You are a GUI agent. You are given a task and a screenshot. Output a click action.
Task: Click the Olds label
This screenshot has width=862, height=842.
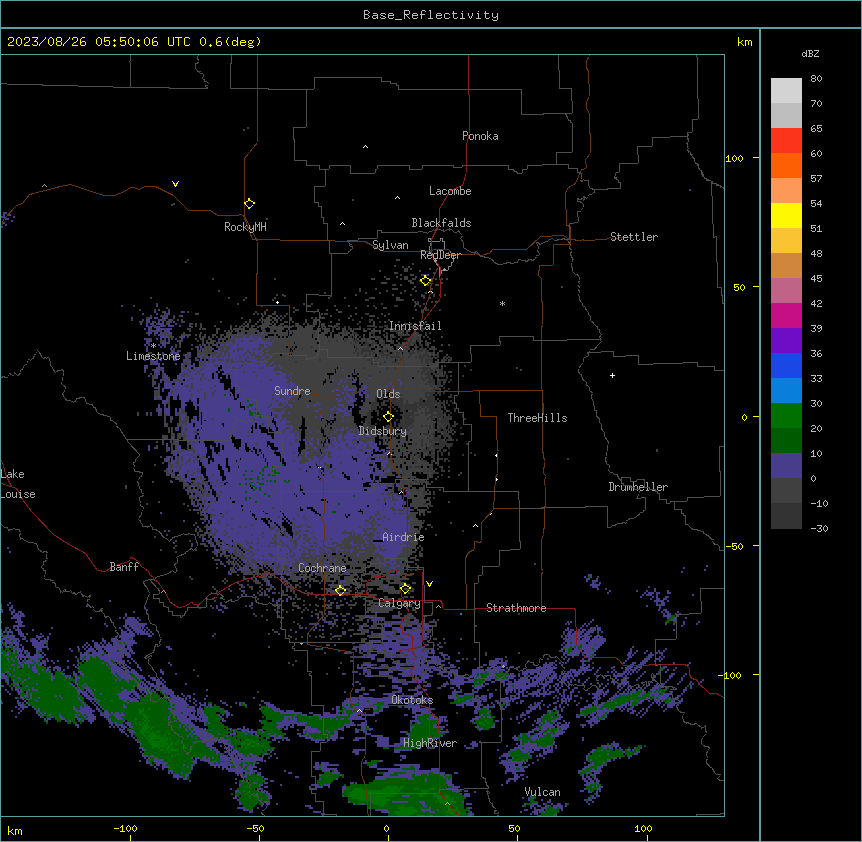pos(388,394)
